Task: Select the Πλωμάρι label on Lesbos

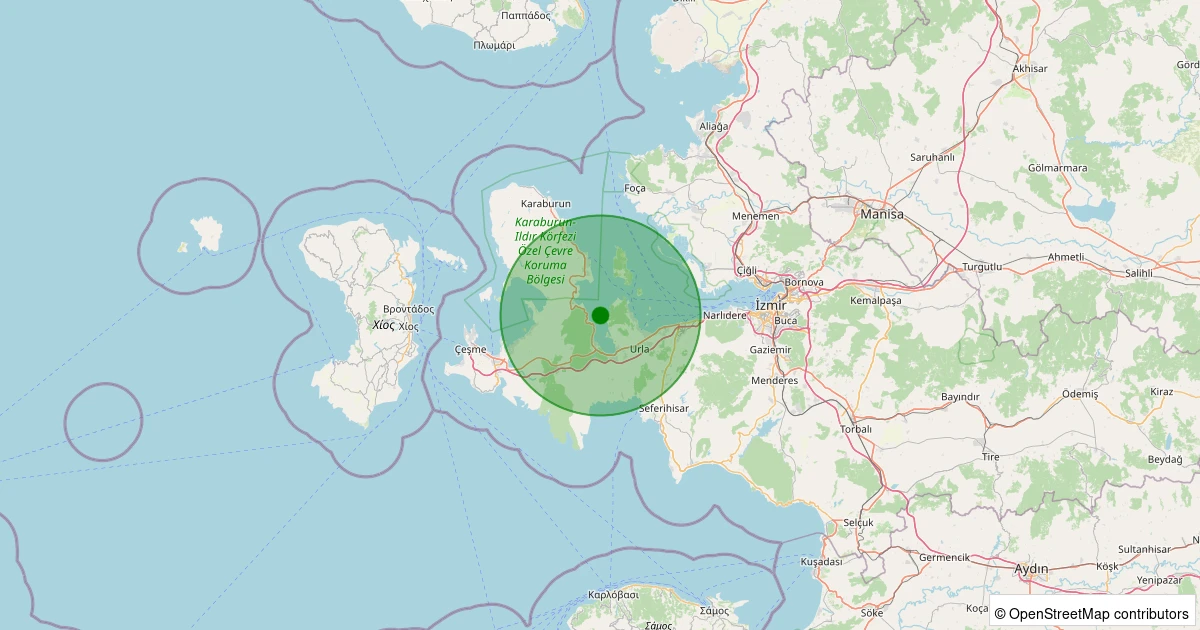Action: click(495, 45)
